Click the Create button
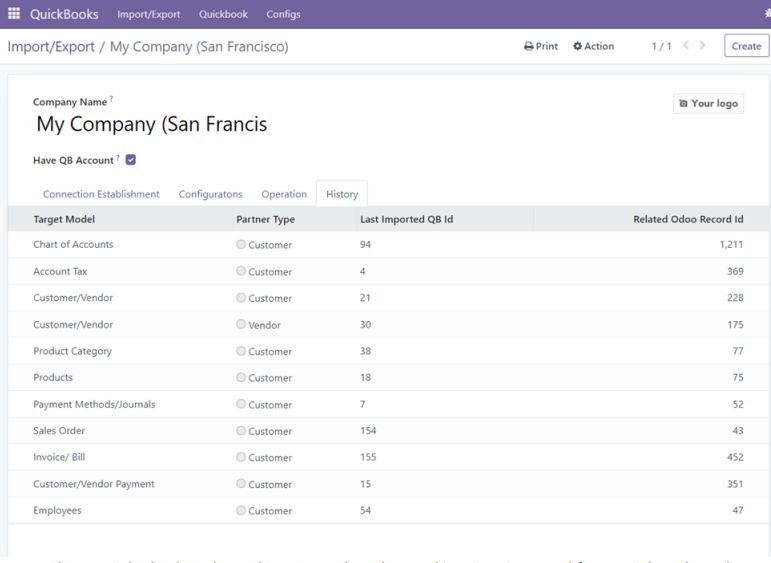The width and height of the screenshot is (771, 563). [746, 46]
